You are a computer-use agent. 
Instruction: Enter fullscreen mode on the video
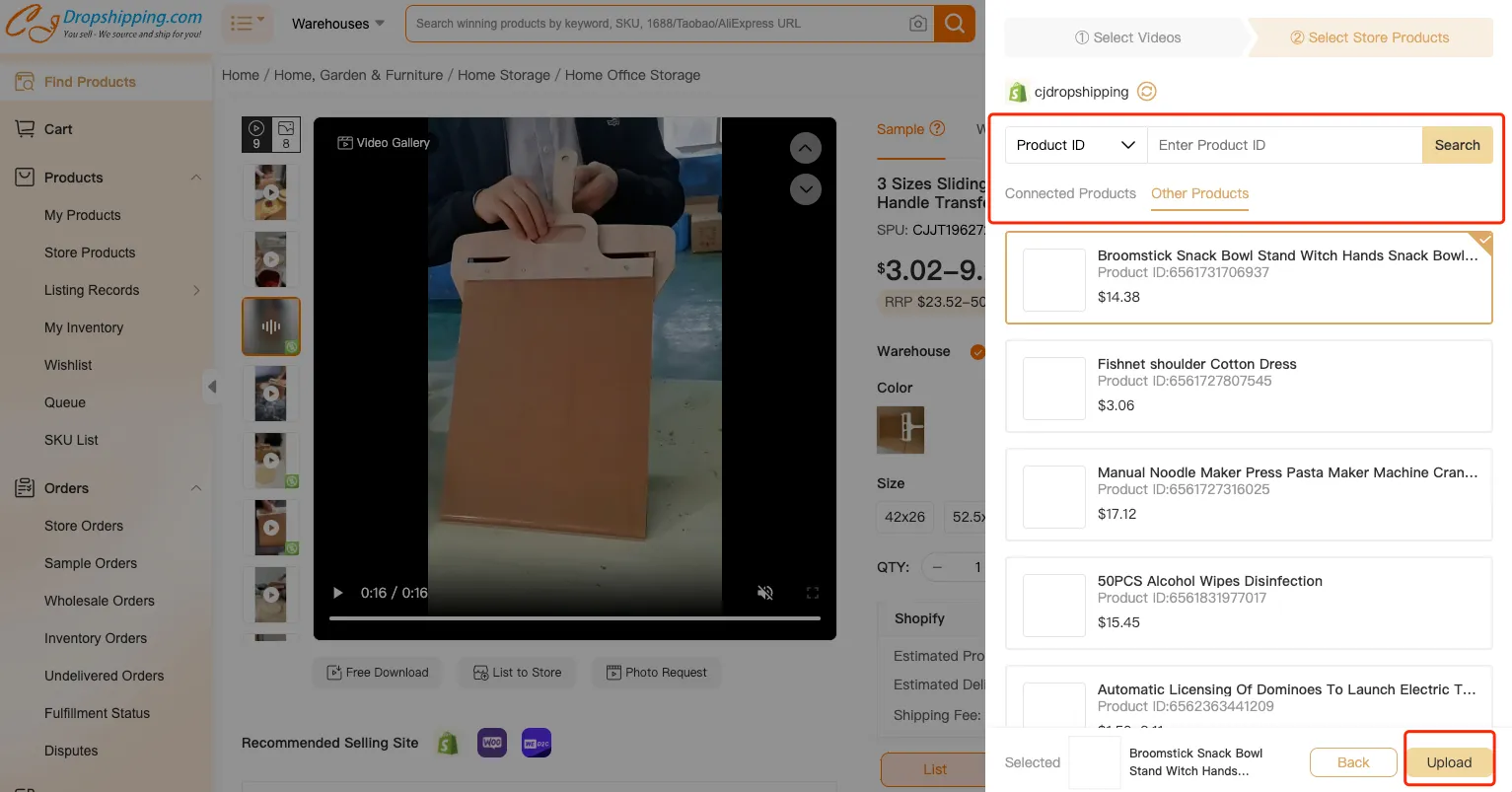[813, 593]
